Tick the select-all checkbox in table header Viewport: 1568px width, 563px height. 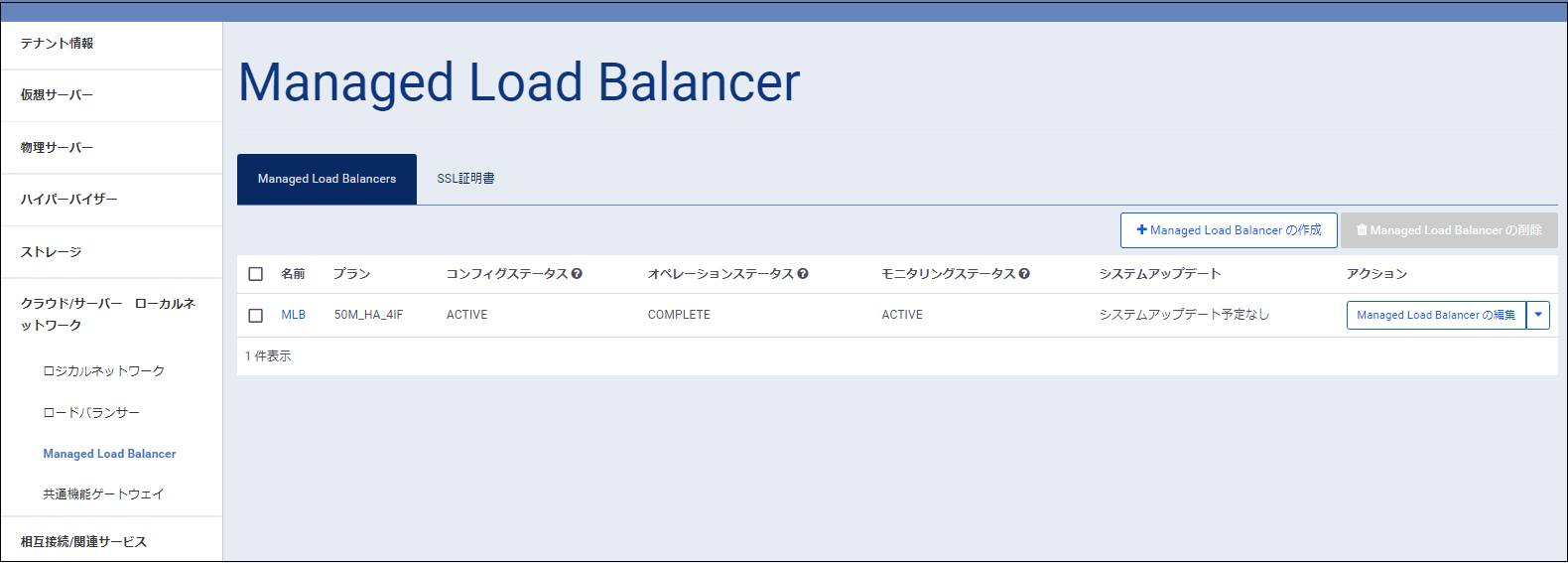(256, 274)
